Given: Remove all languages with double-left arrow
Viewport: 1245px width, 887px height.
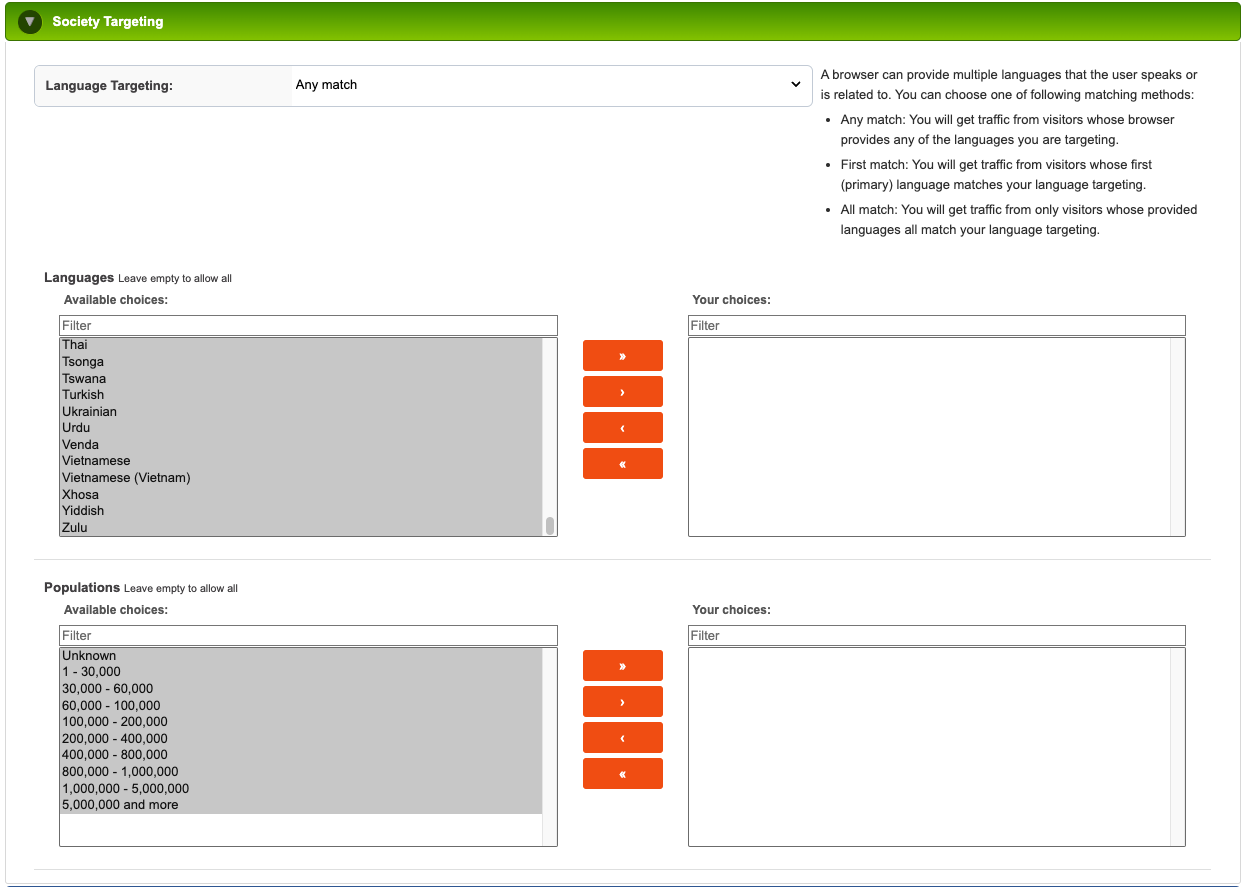Looking at the screenshot, I should [x=622, y=464].
